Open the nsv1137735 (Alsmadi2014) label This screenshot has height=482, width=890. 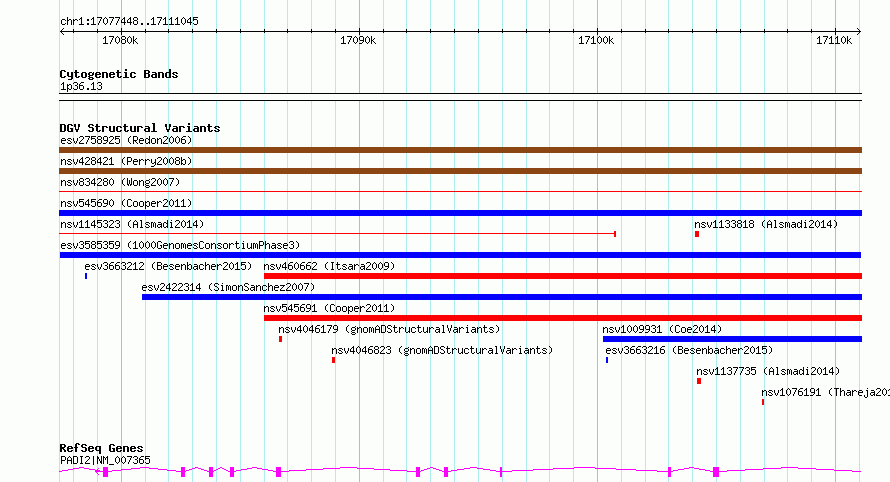(x=768, y=371)
